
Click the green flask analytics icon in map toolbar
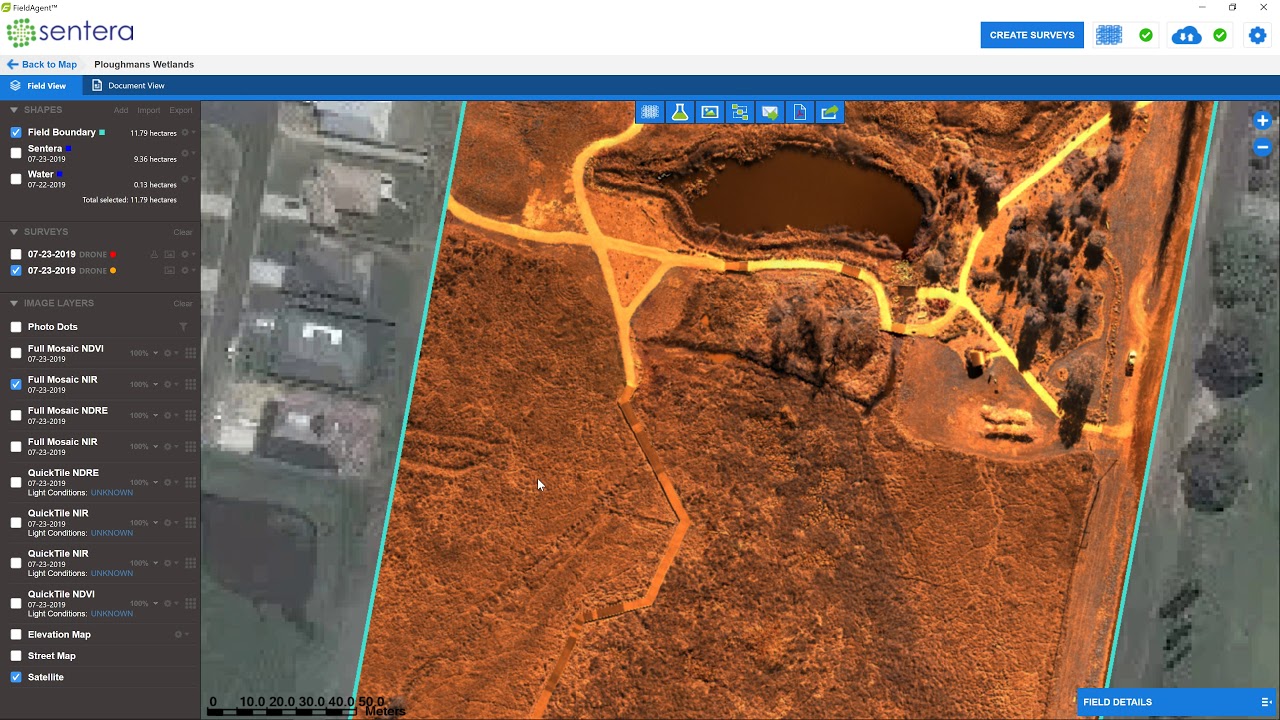point(680,113)
